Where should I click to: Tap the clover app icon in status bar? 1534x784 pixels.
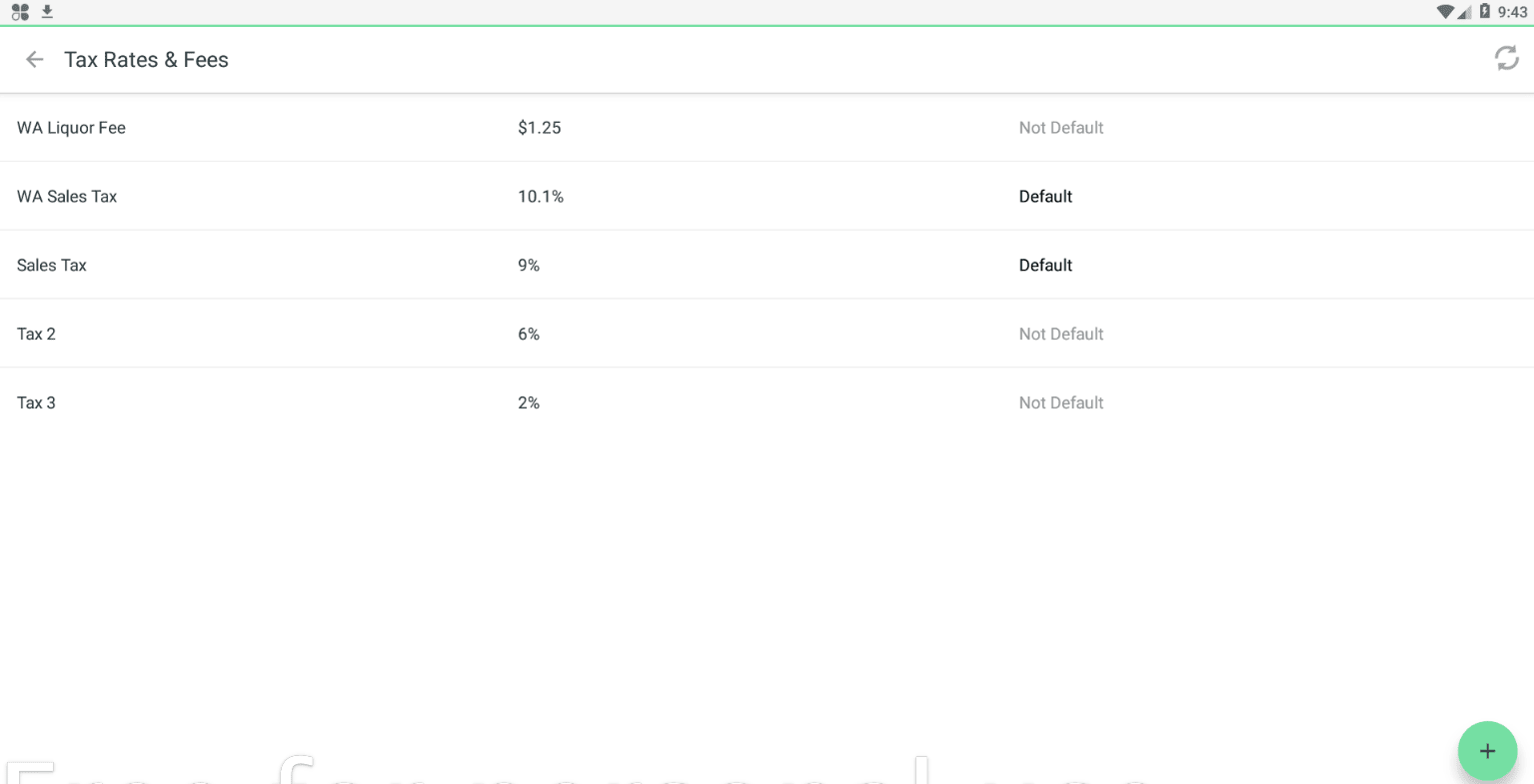pos(20,12)
